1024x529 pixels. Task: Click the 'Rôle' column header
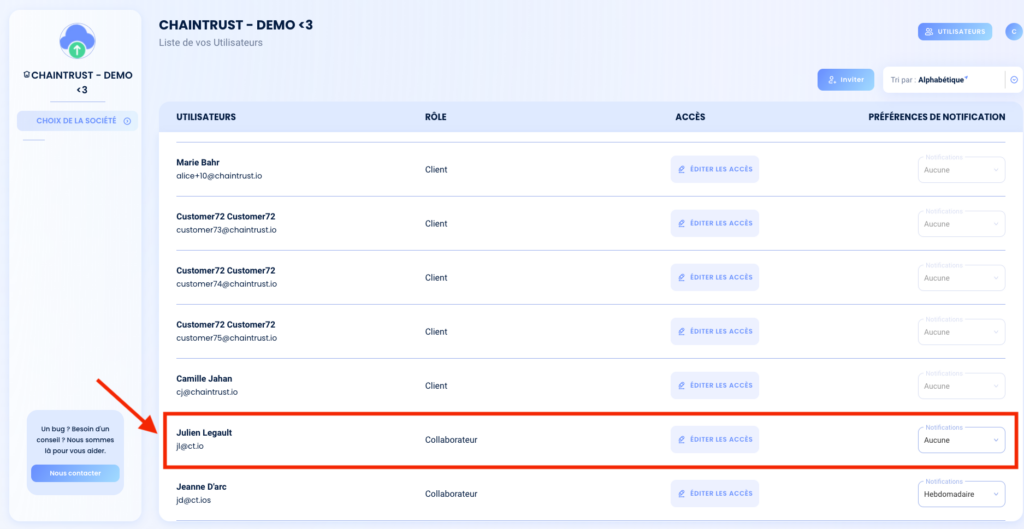coord(436,117)
